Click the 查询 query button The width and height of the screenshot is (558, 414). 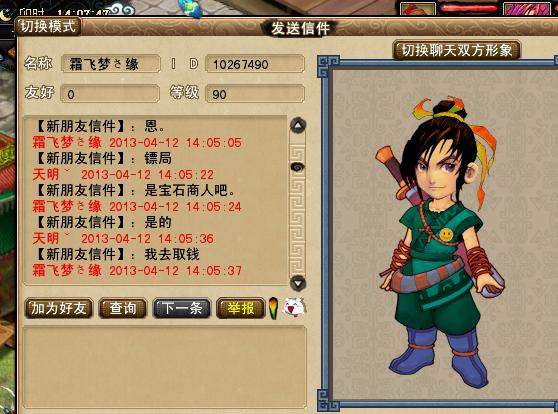click(x=122, y=308)
